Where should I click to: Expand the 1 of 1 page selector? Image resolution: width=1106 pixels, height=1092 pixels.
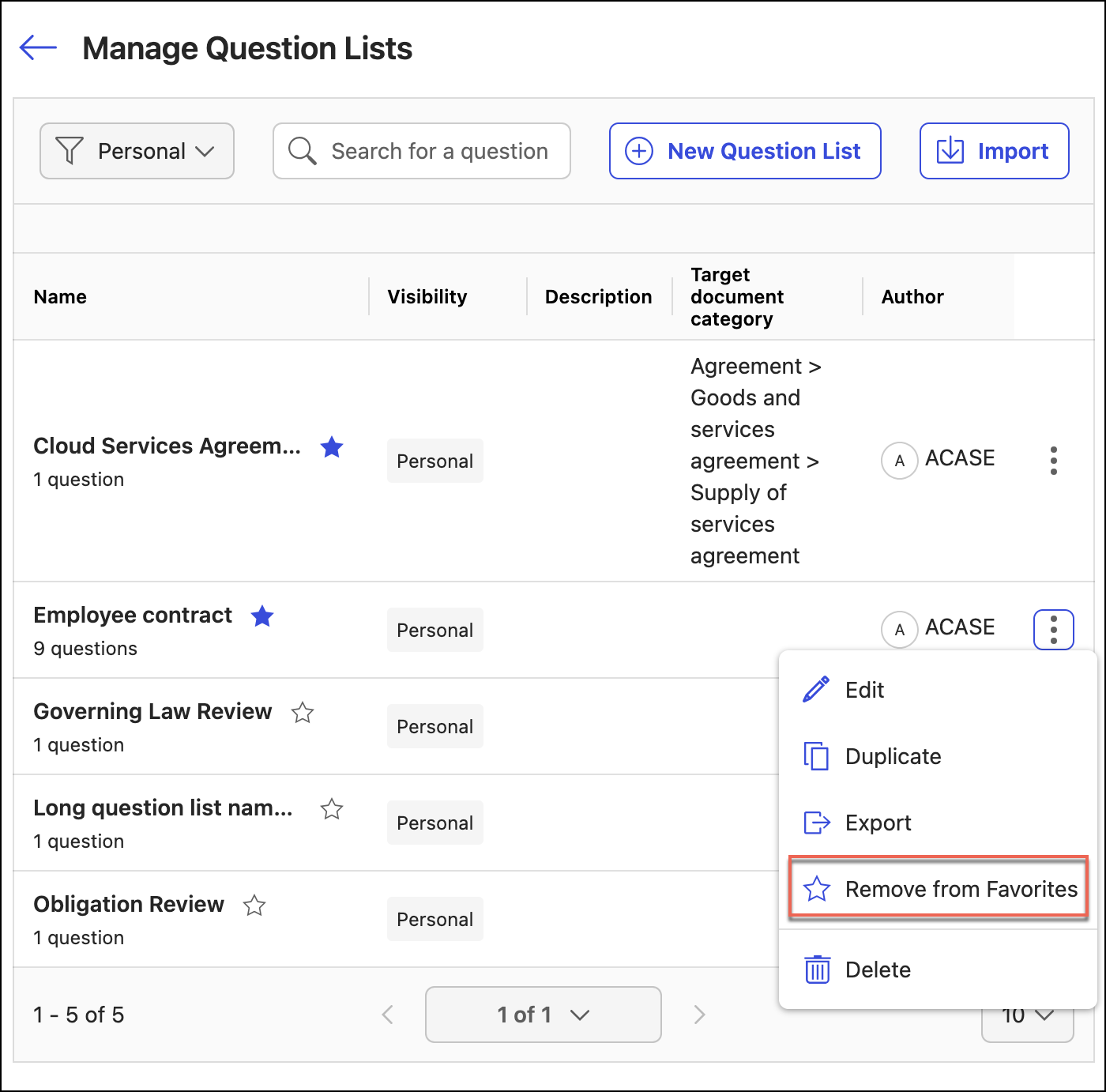point(543,1015)
